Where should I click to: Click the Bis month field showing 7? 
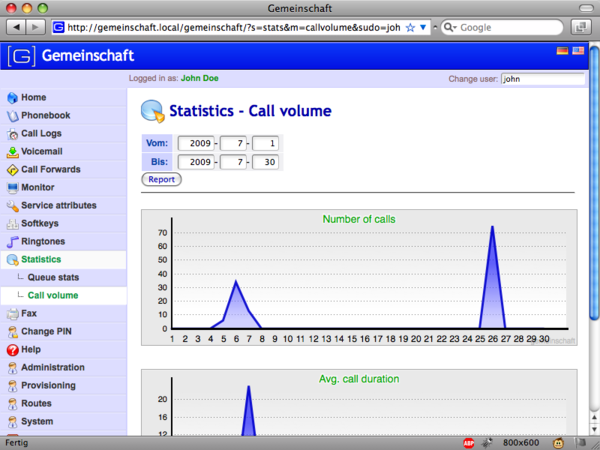(x=233, y=162)
